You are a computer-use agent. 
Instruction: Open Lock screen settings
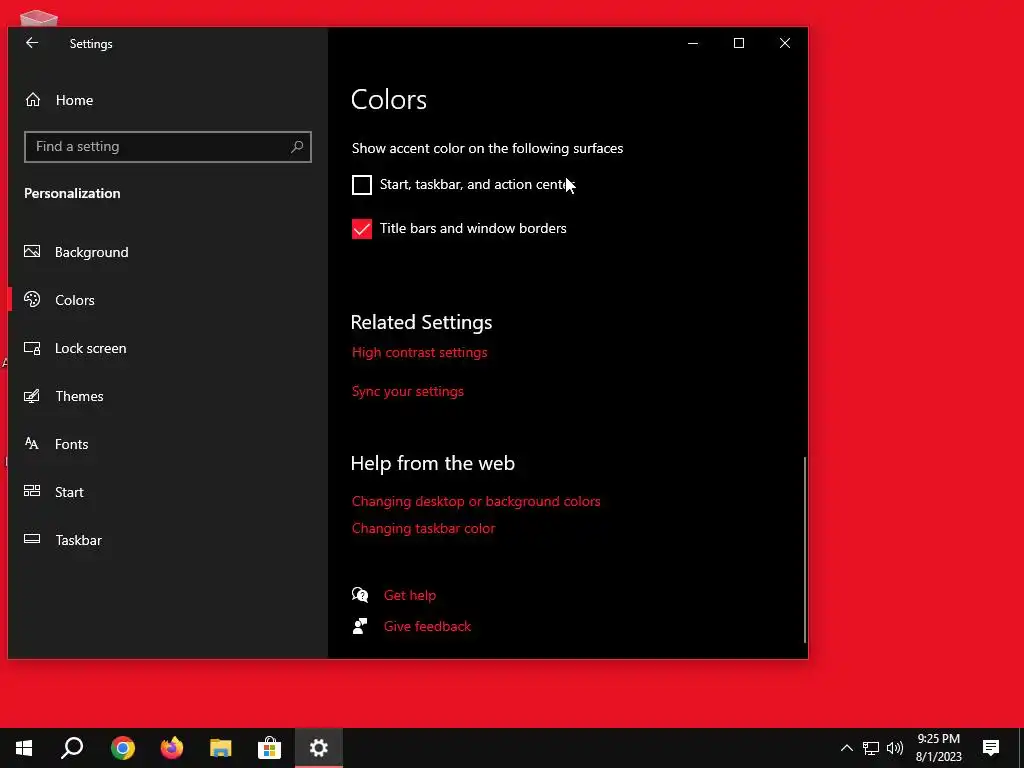pos(75,348)
